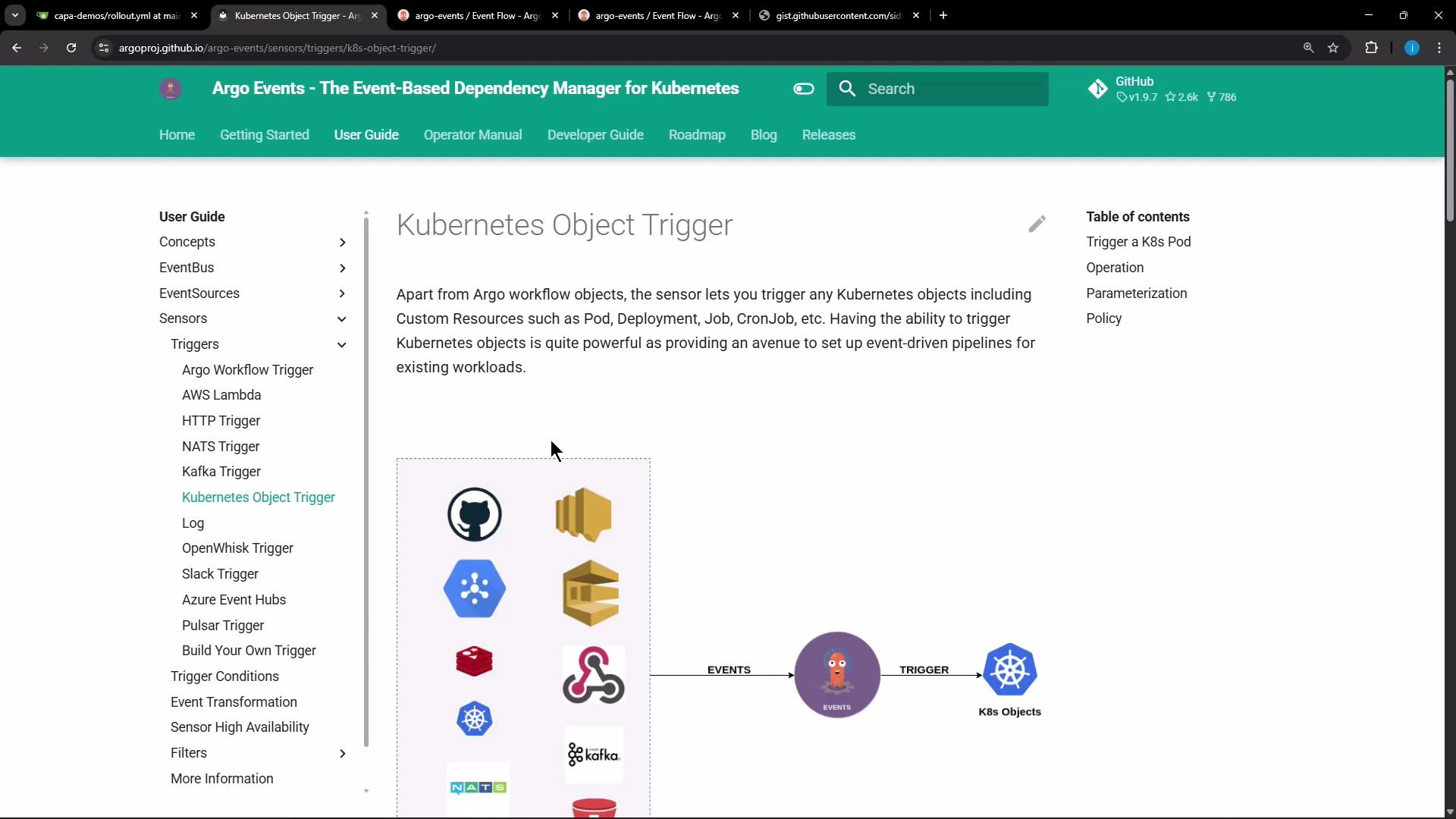Open the Home nav tab

click(177, 135)
